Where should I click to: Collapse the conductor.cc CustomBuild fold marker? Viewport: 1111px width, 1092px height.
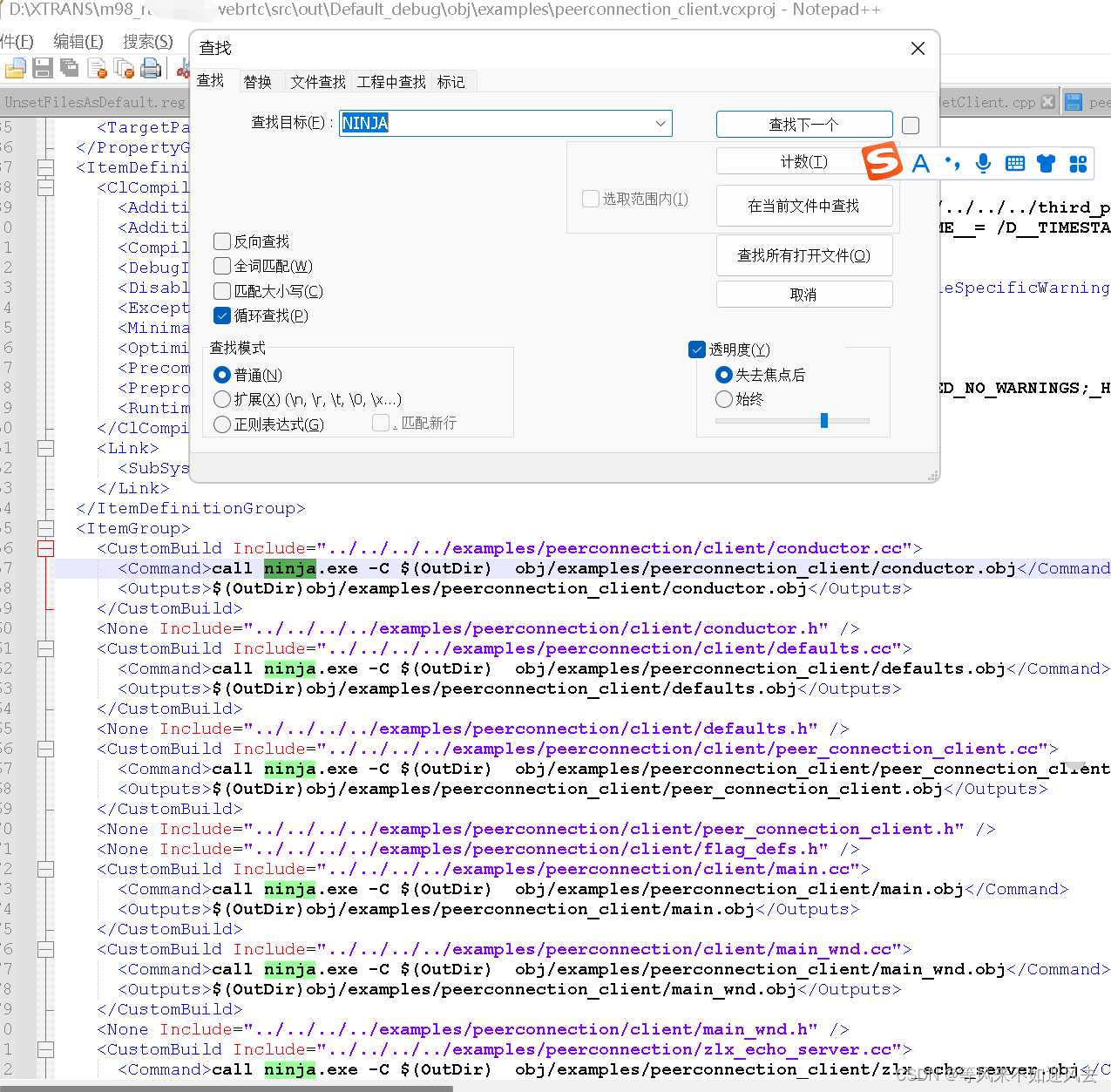46,548
